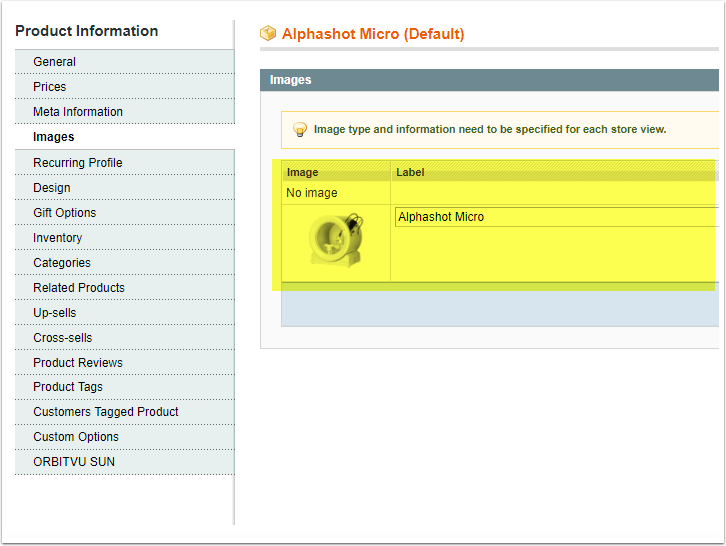Select the Images tab
This screenshot has height=546, width=726.
(x=125, y=137)
